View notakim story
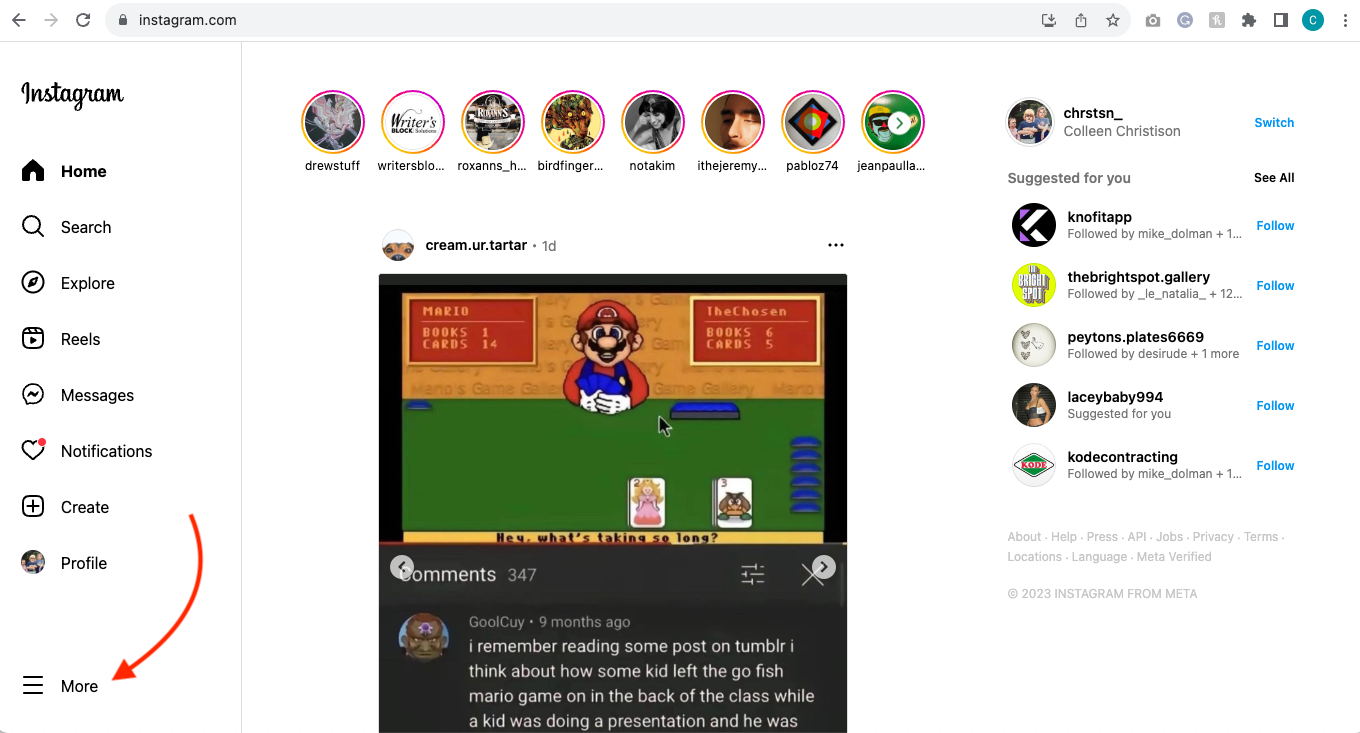The image size is (1360, 733). (x=653, y=123)
